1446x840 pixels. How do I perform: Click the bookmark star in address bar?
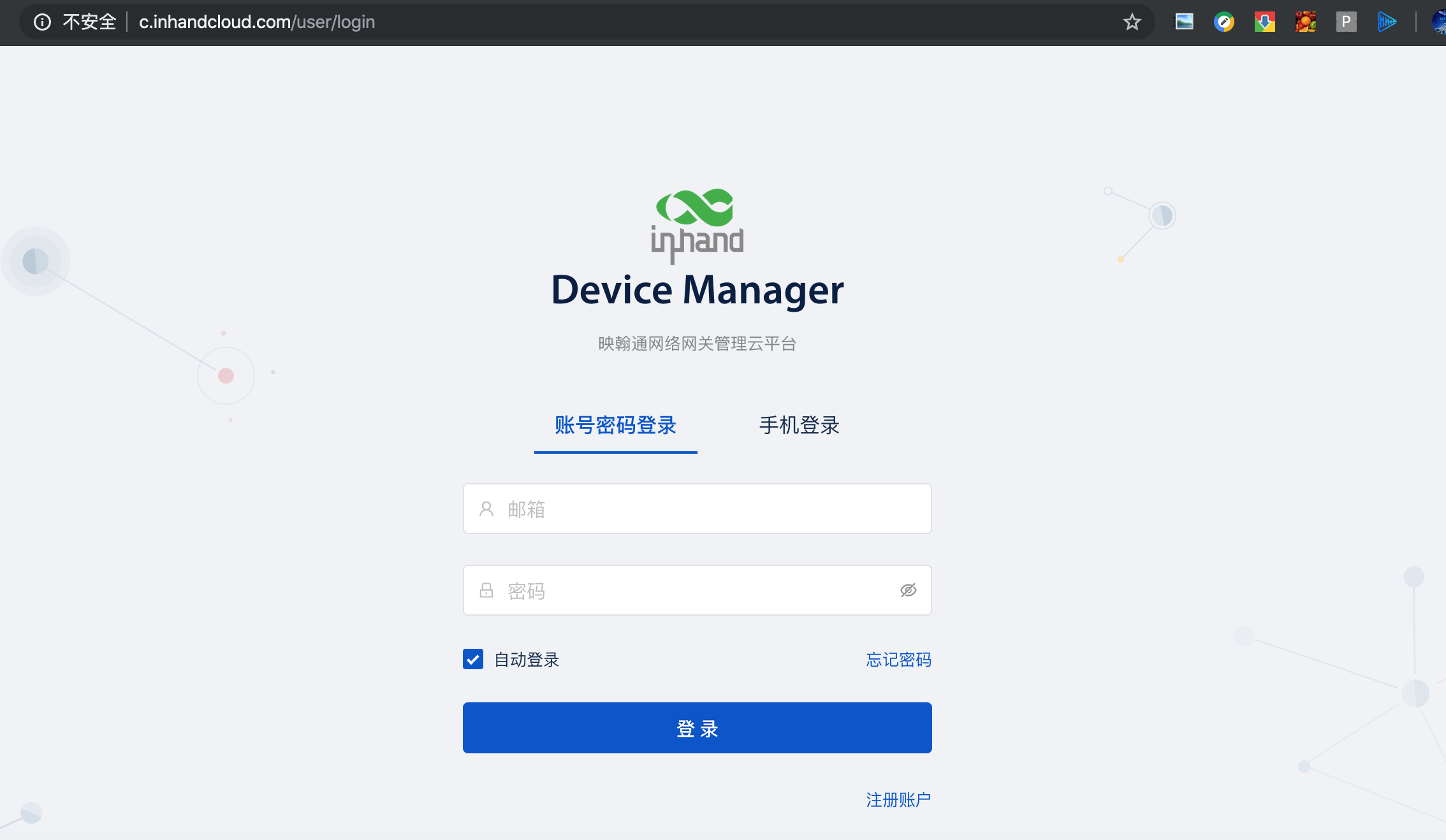[x=1132, y=22]
